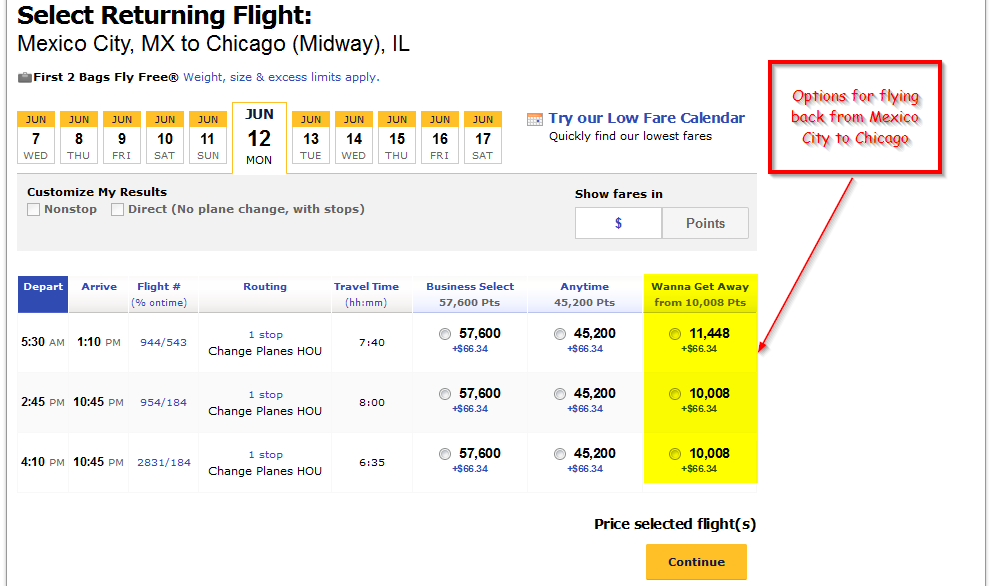
Task: Click the suitcase bags icon
Action: (25, 77)
